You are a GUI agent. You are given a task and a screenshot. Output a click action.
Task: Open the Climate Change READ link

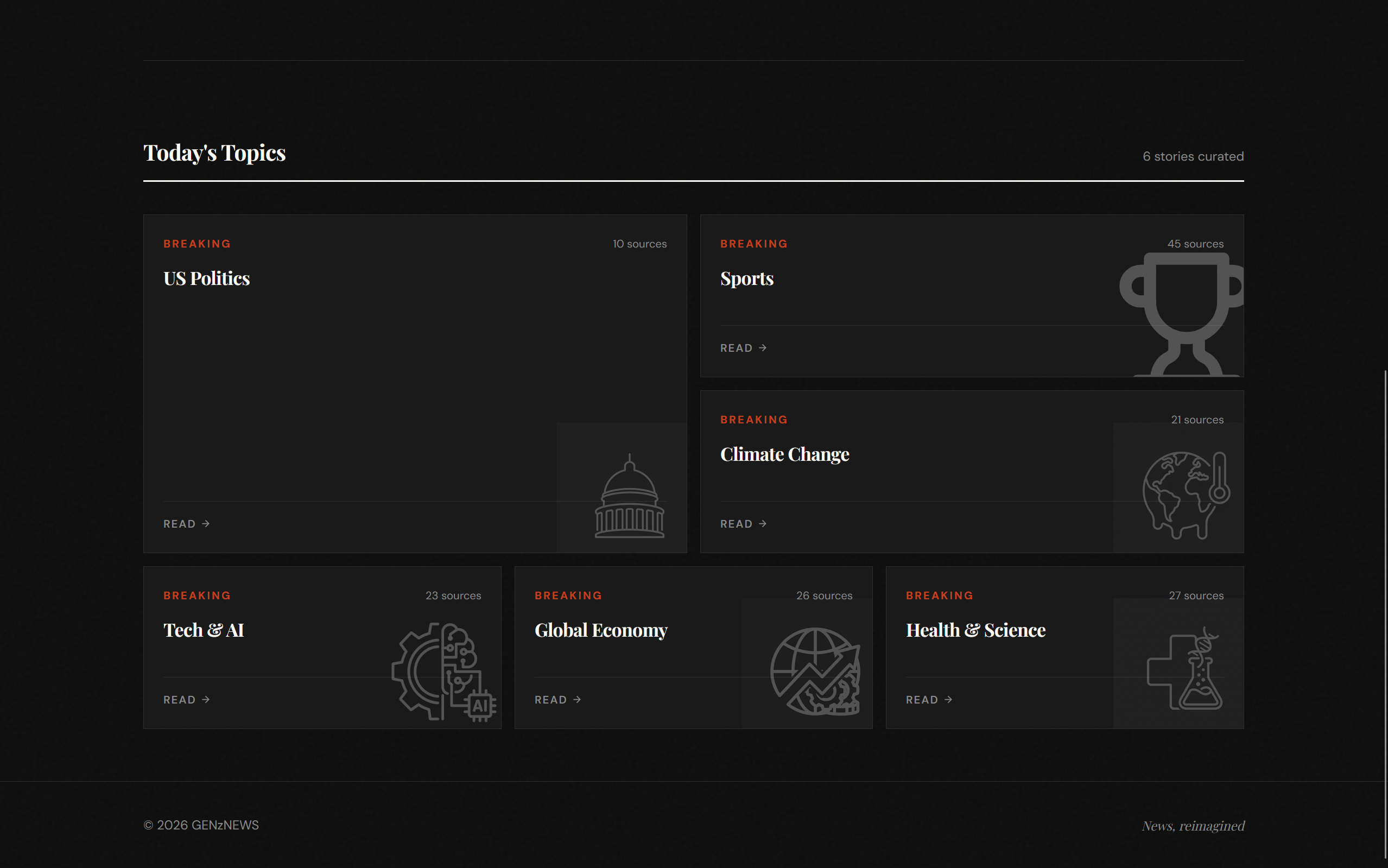(x=737, y=523)
